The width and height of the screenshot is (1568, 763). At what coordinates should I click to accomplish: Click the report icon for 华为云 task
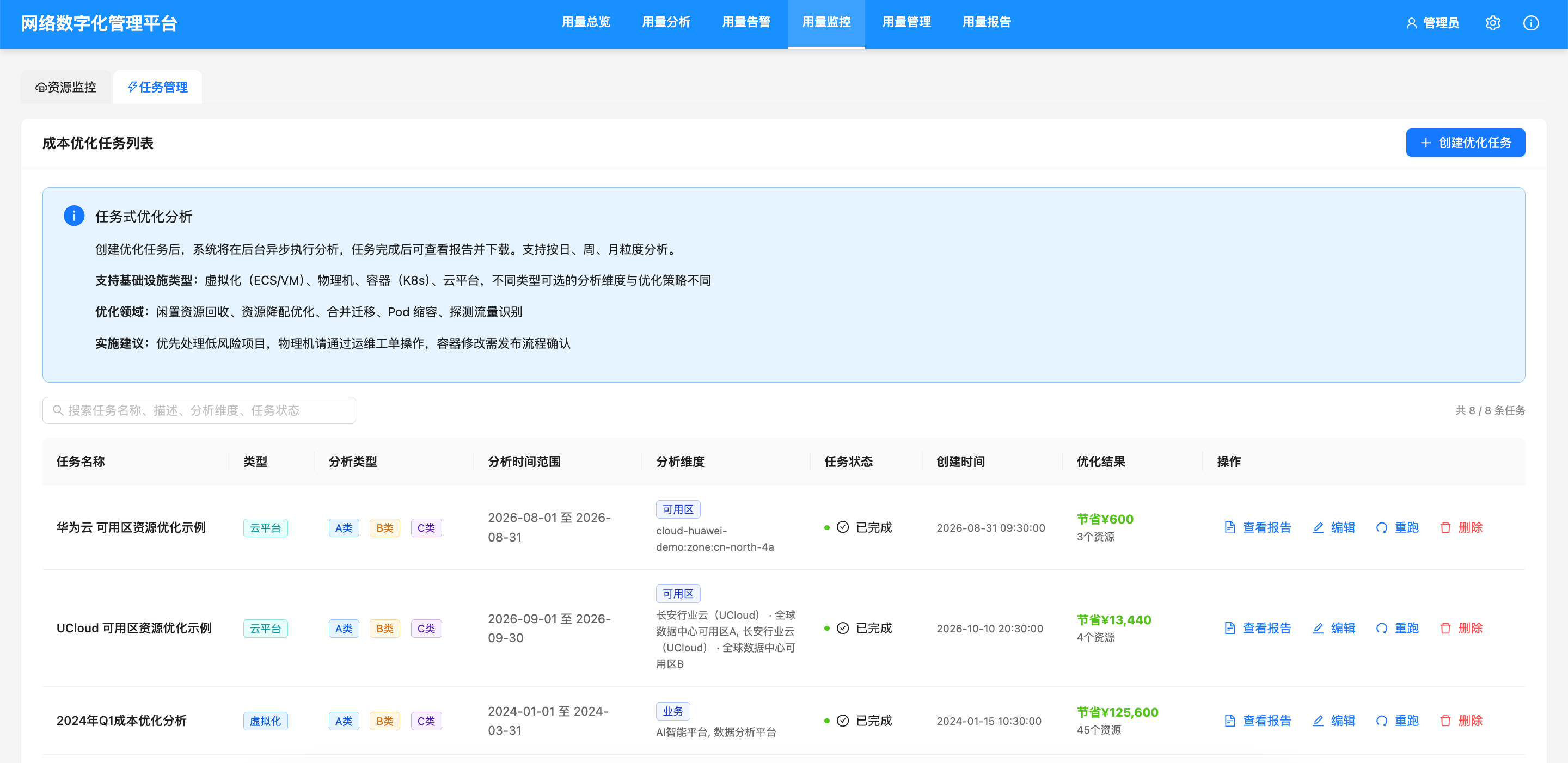(x=1229, y=527)
